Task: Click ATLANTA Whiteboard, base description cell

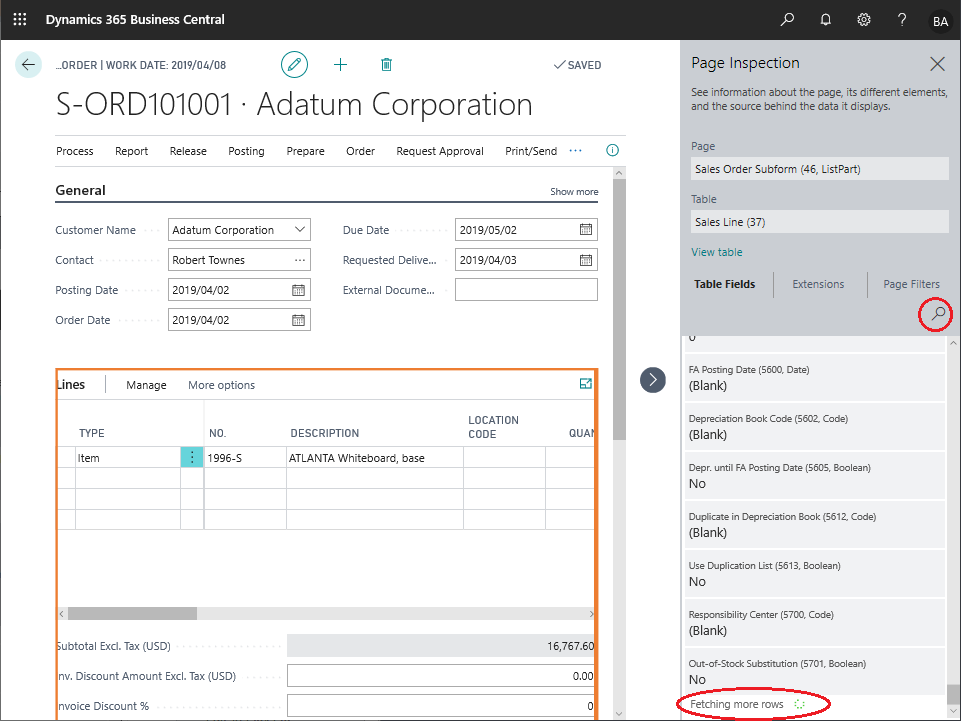Action: 374,457
